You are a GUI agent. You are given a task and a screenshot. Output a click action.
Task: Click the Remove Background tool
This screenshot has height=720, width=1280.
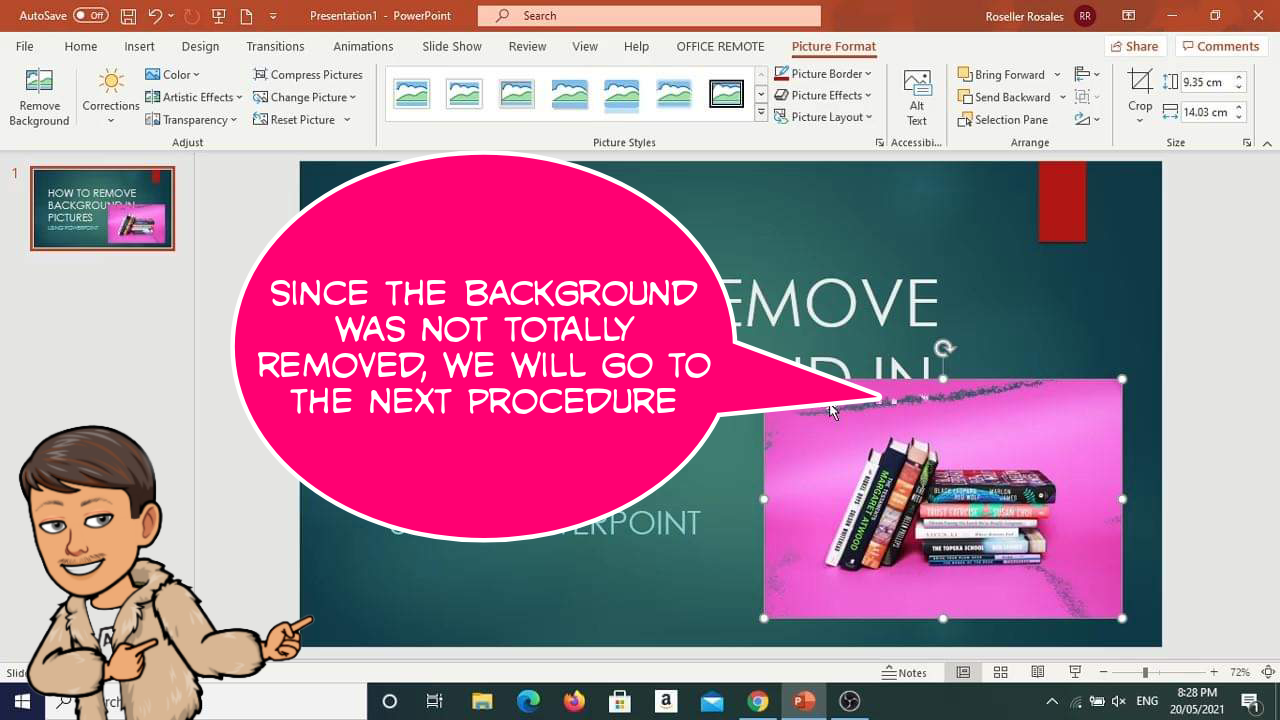38,95
